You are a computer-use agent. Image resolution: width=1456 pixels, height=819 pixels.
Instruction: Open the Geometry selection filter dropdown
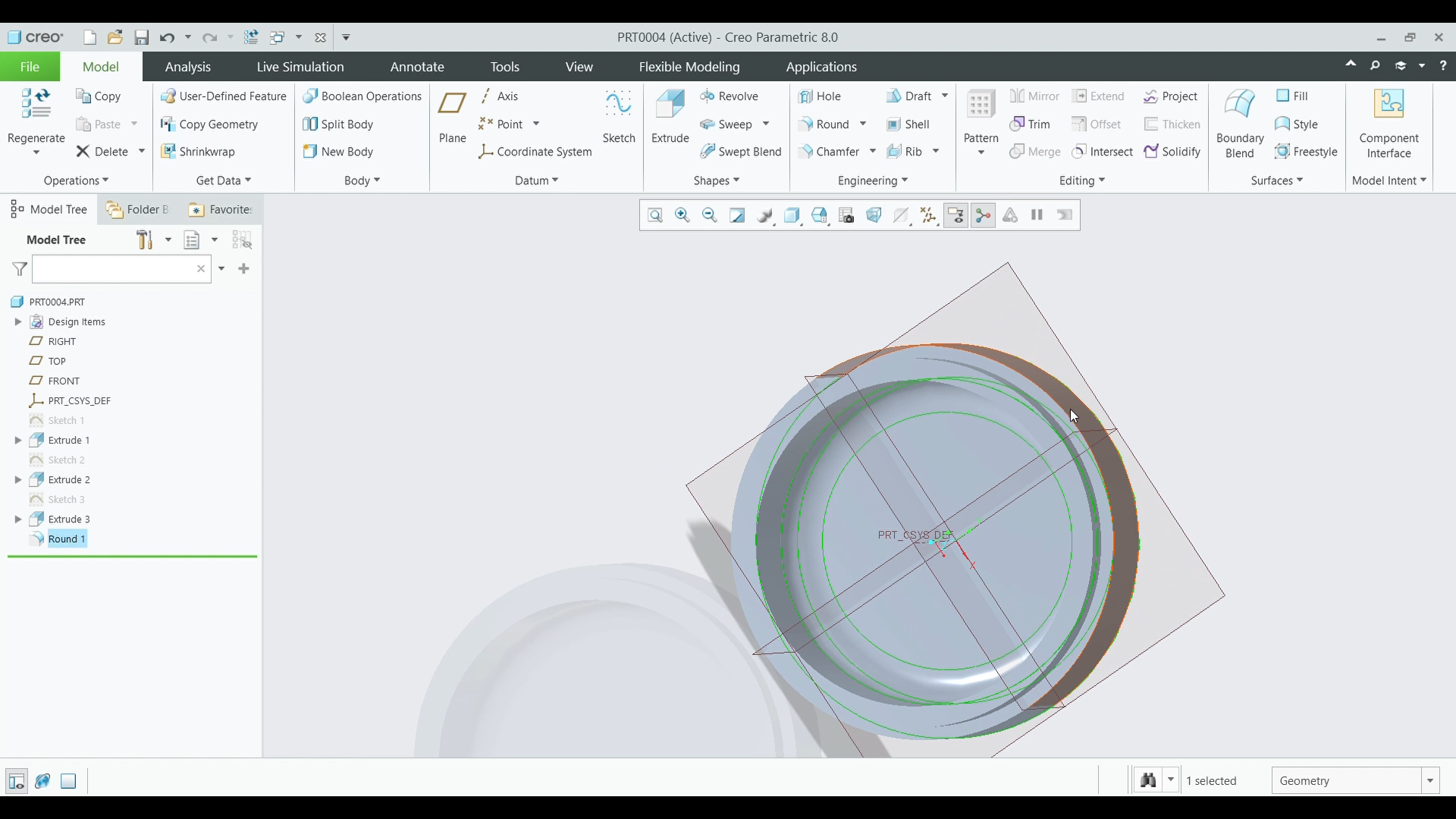1430,780
